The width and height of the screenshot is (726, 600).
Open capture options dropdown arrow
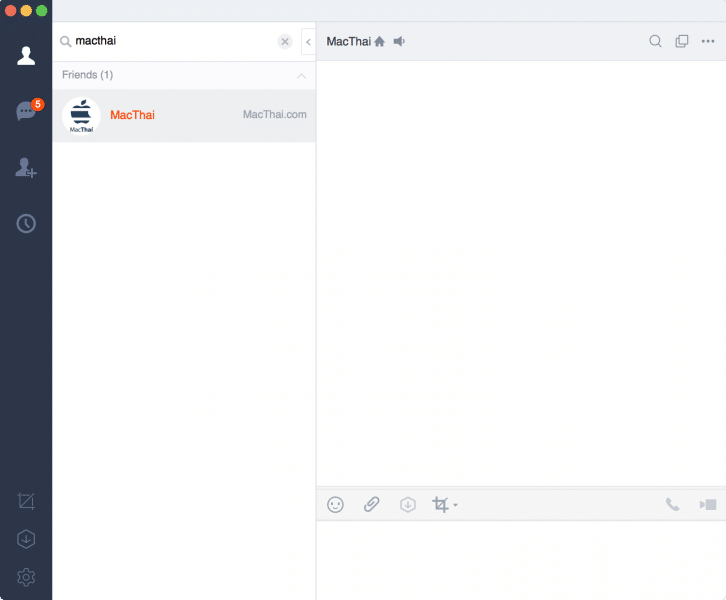coord(456,505)
